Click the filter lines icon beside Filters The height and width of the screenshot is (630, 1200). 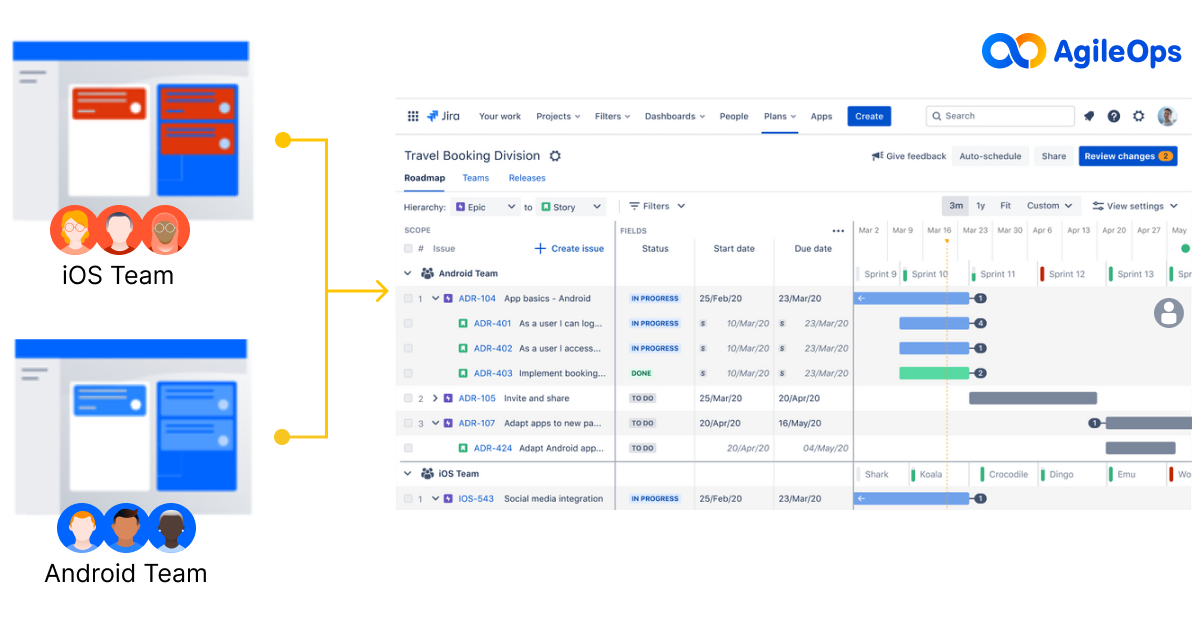[634, 206]
